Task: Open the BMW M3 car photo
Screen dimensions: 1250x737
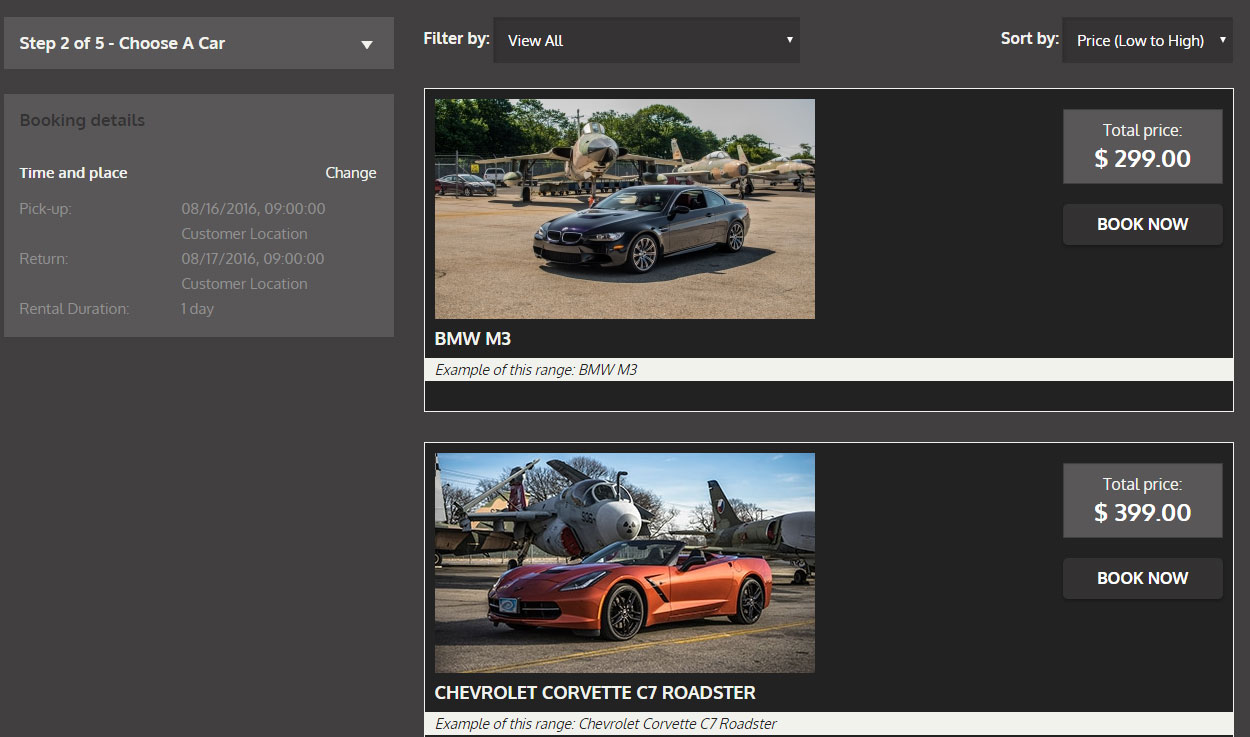Action: [x=625, y=209]
